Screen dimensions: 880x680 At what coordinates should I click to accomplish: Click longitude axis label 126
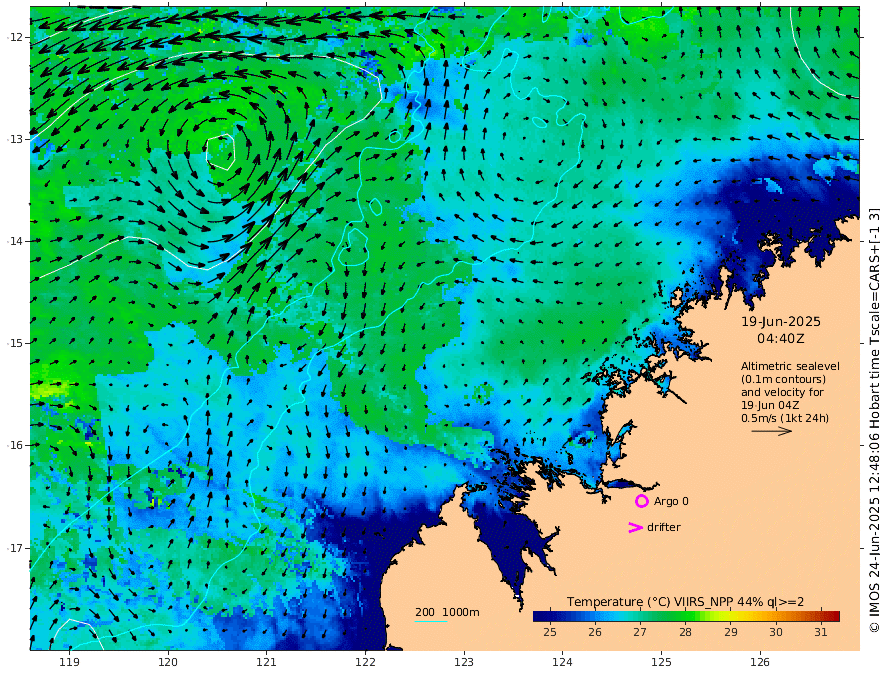pyautogui.click(x=760, y=662)
